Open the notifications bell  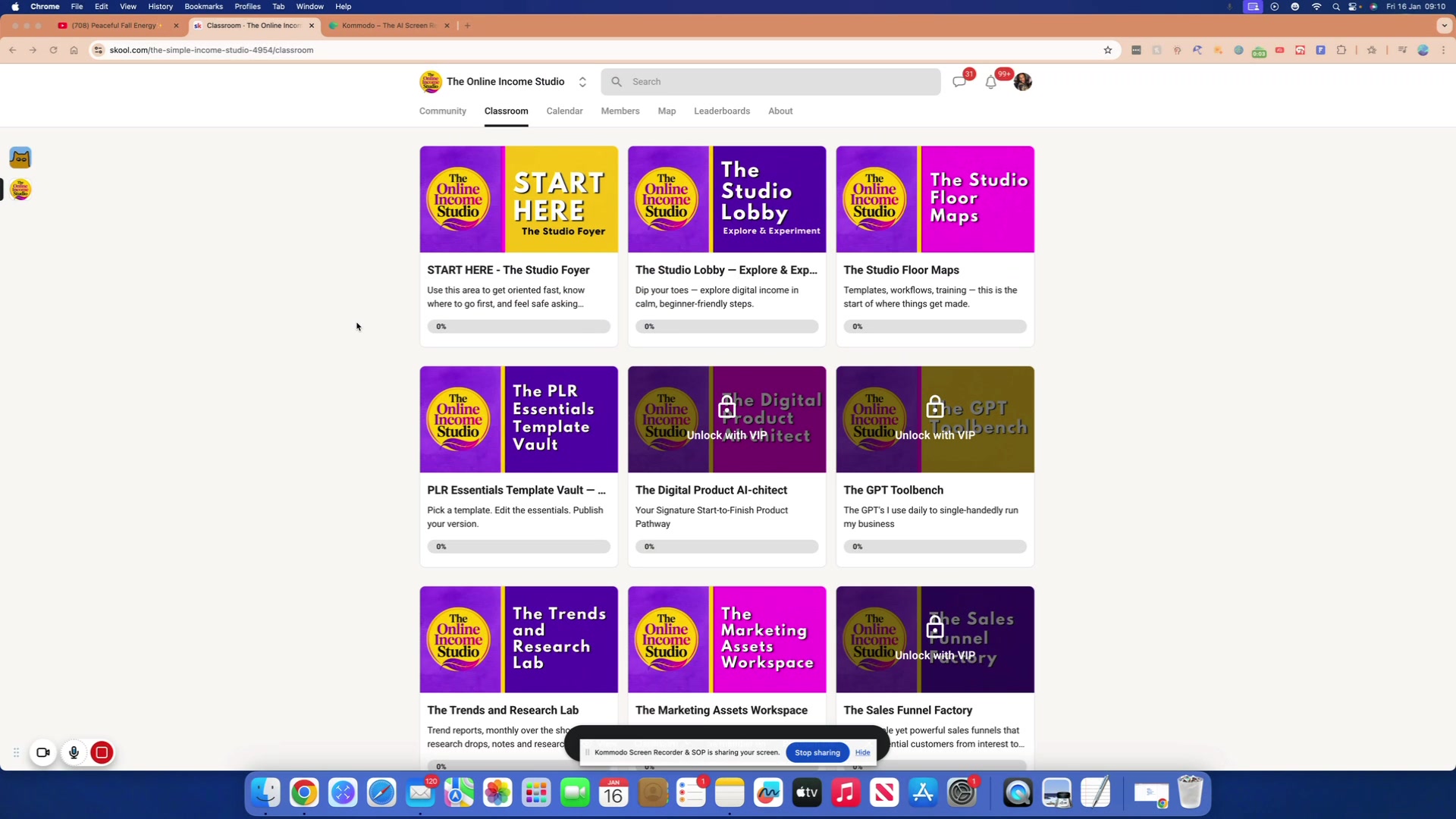990,82
